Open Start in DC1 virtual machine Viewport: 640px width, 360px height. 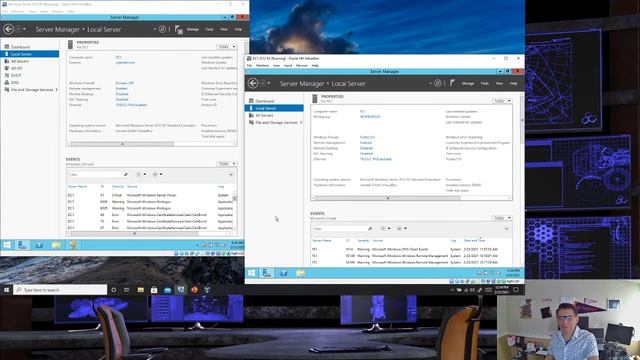[x=7, y=245]
